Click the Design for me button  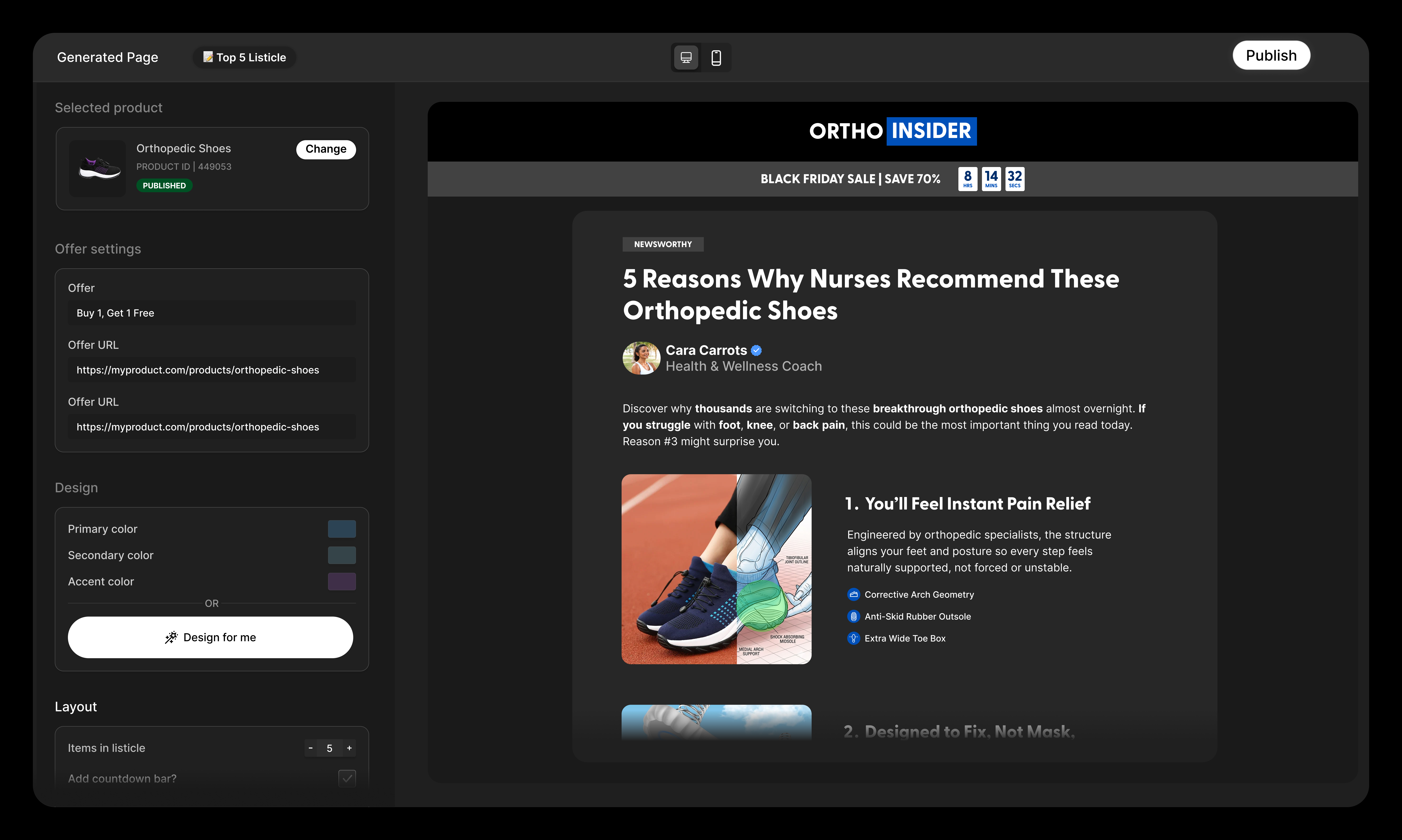(210, 637)
